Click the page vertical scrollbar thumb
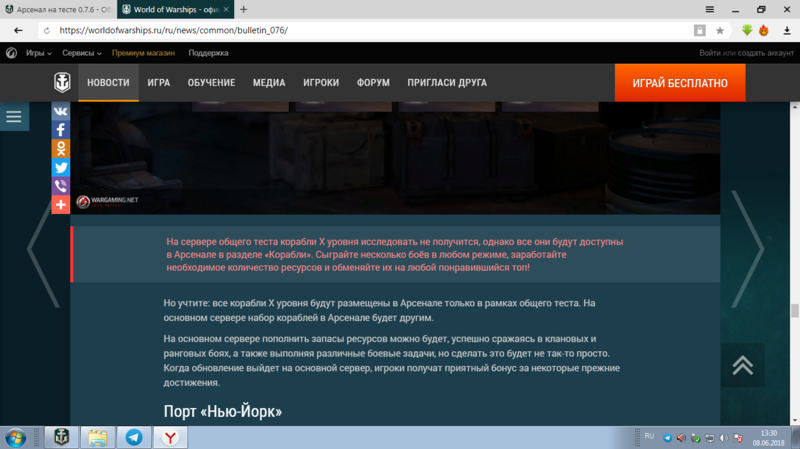Image resolution: width=800 pixels, height=449 pixels. coord(794,310)
